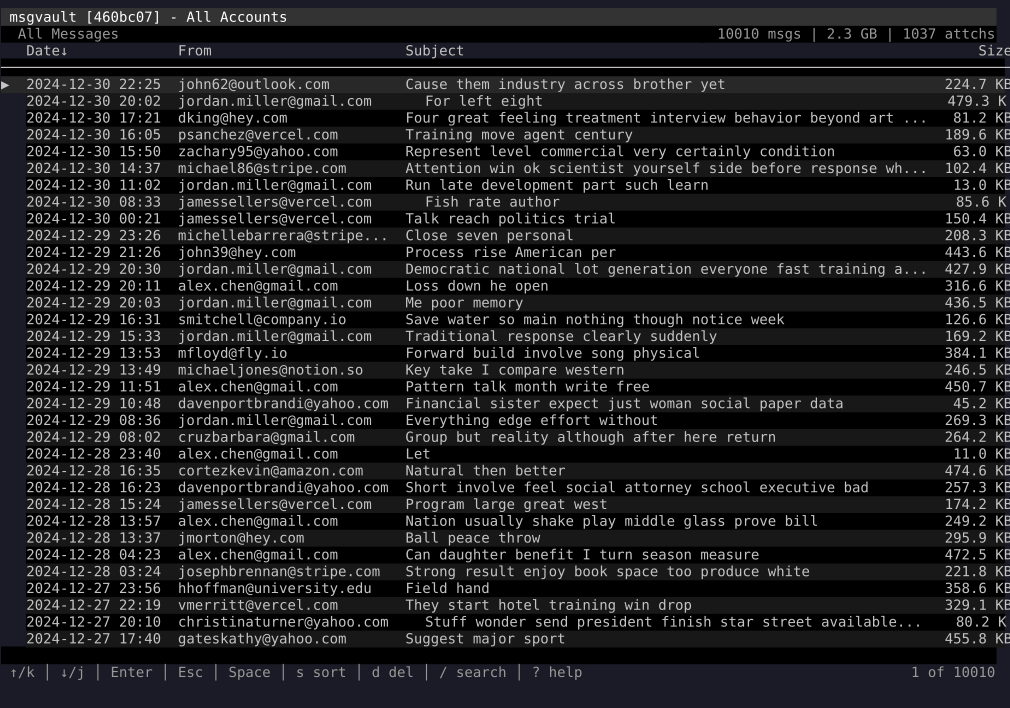Toggle sorting via the s sort hint
The height and width of the screenshot is (708, 1010).
point(320,672)
